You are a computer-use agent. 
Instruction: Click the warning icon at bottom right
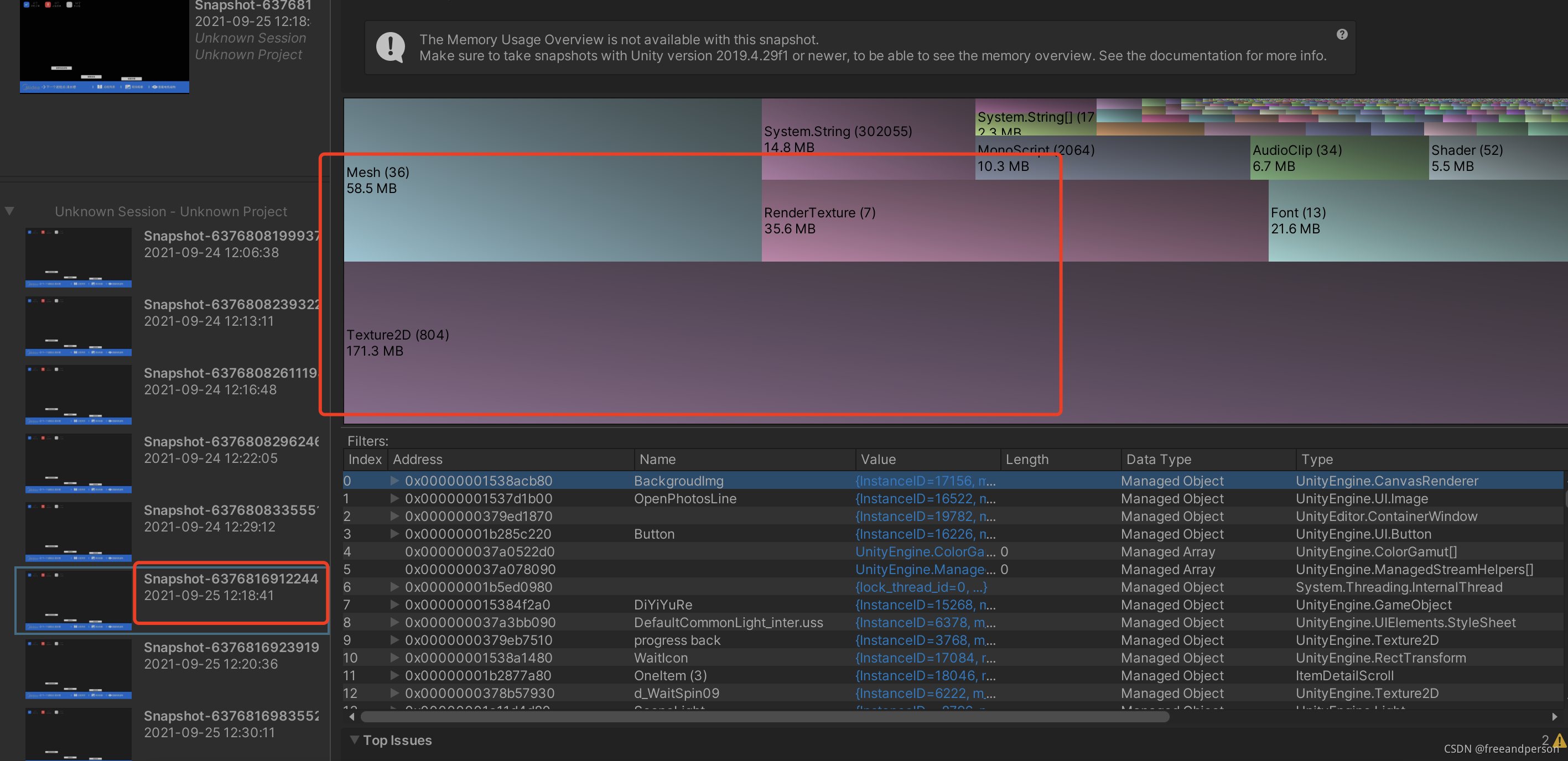click(x=1560, y=740)
